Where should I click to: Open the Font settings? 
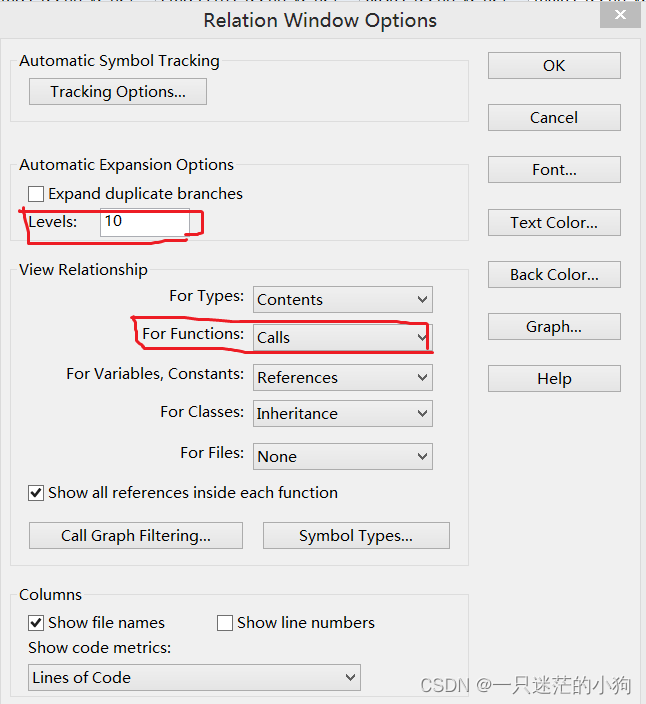tap(554, 170)
